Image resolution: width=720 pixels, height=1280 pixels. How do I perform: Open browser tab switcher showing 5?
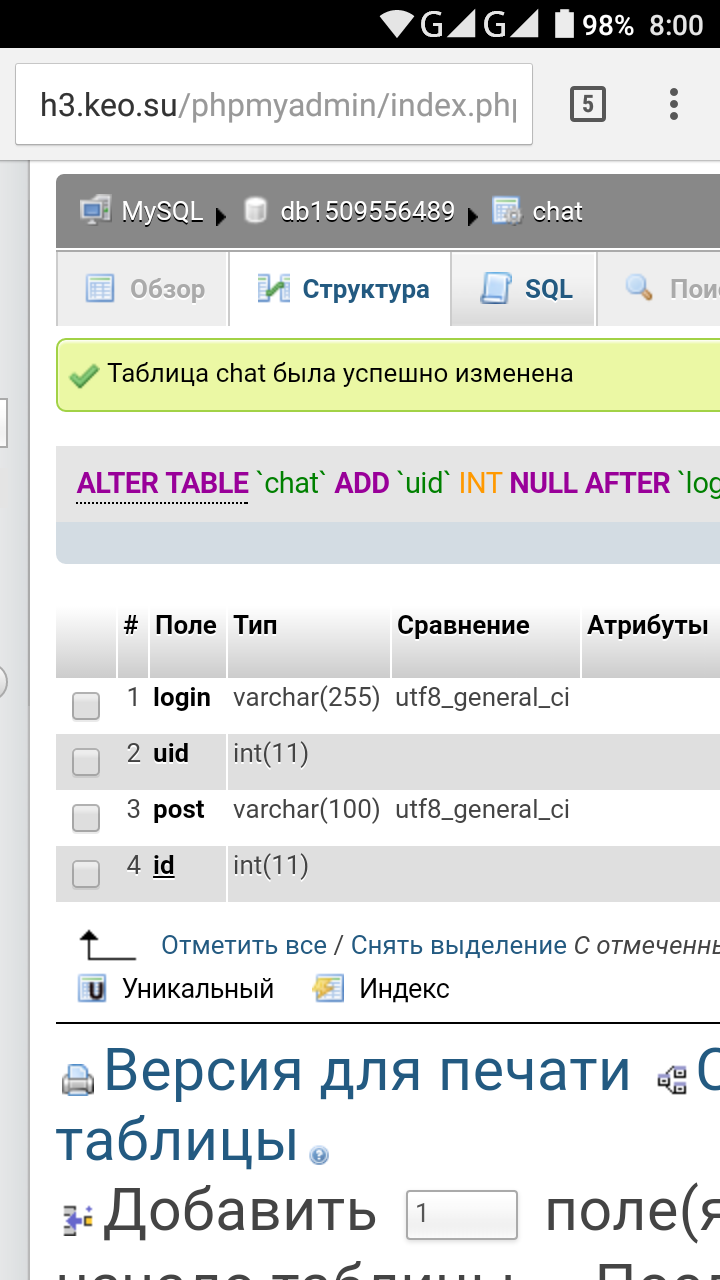587,104
